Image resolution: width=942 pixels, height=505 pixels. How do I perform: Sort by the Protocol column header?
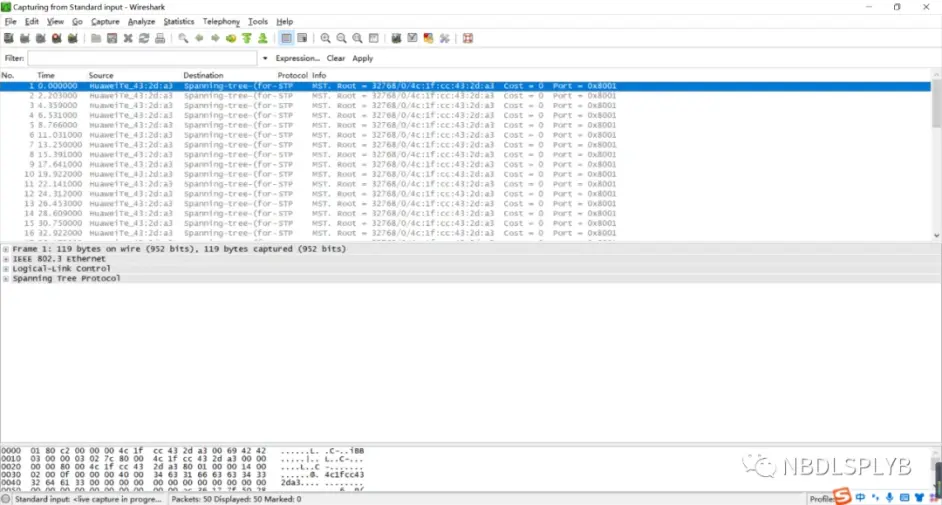pyautogui.click(x=293, y=76)
